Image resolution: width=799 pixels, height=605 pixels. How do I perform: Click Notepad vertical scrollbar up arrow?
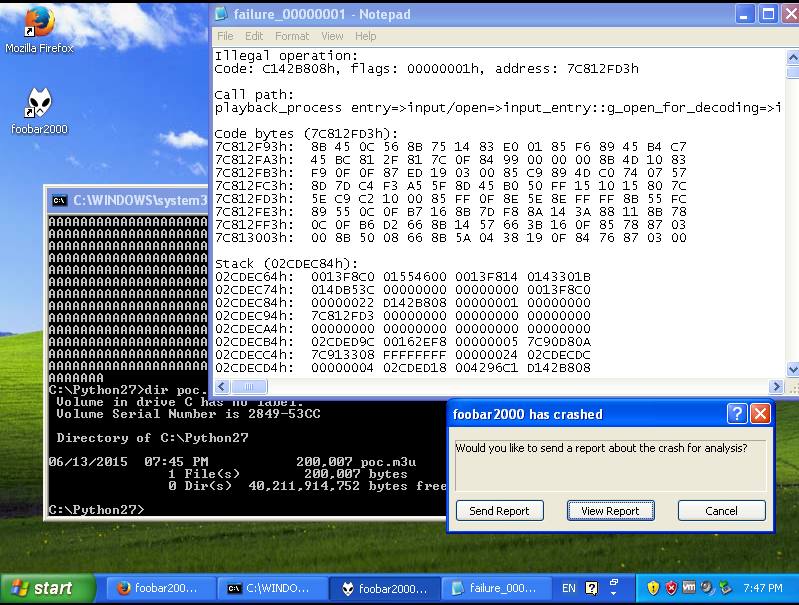point(792,58)
